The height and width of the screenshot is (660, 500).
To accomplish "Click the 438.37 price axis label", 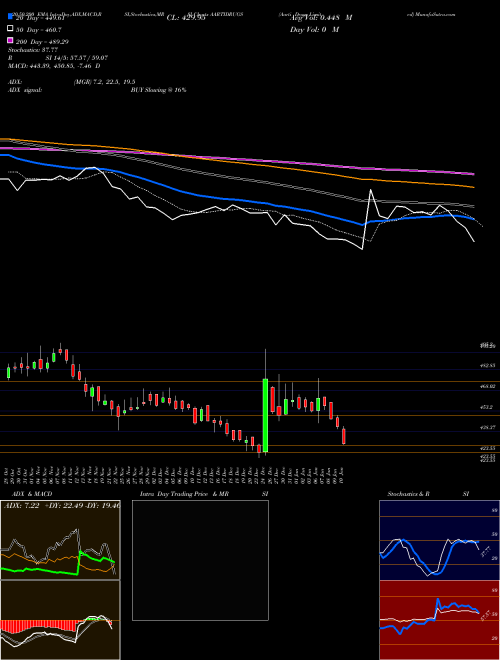I will pos(488,427).
